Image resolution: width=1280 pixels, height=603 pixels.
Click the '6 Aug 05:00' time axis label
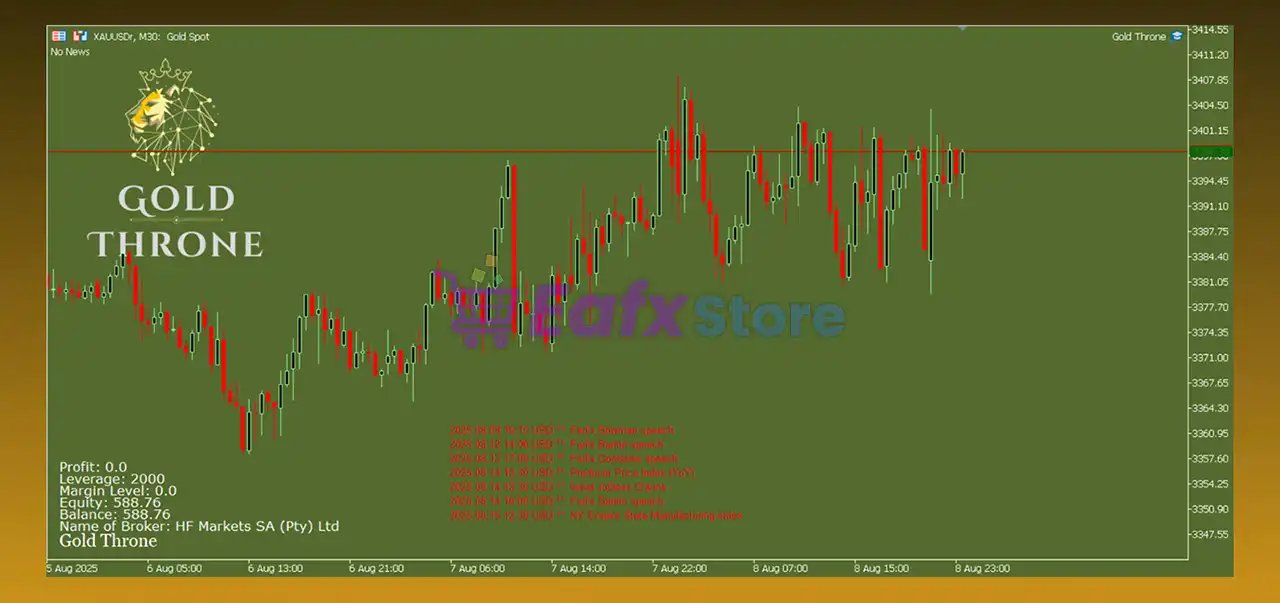point(174,568)
